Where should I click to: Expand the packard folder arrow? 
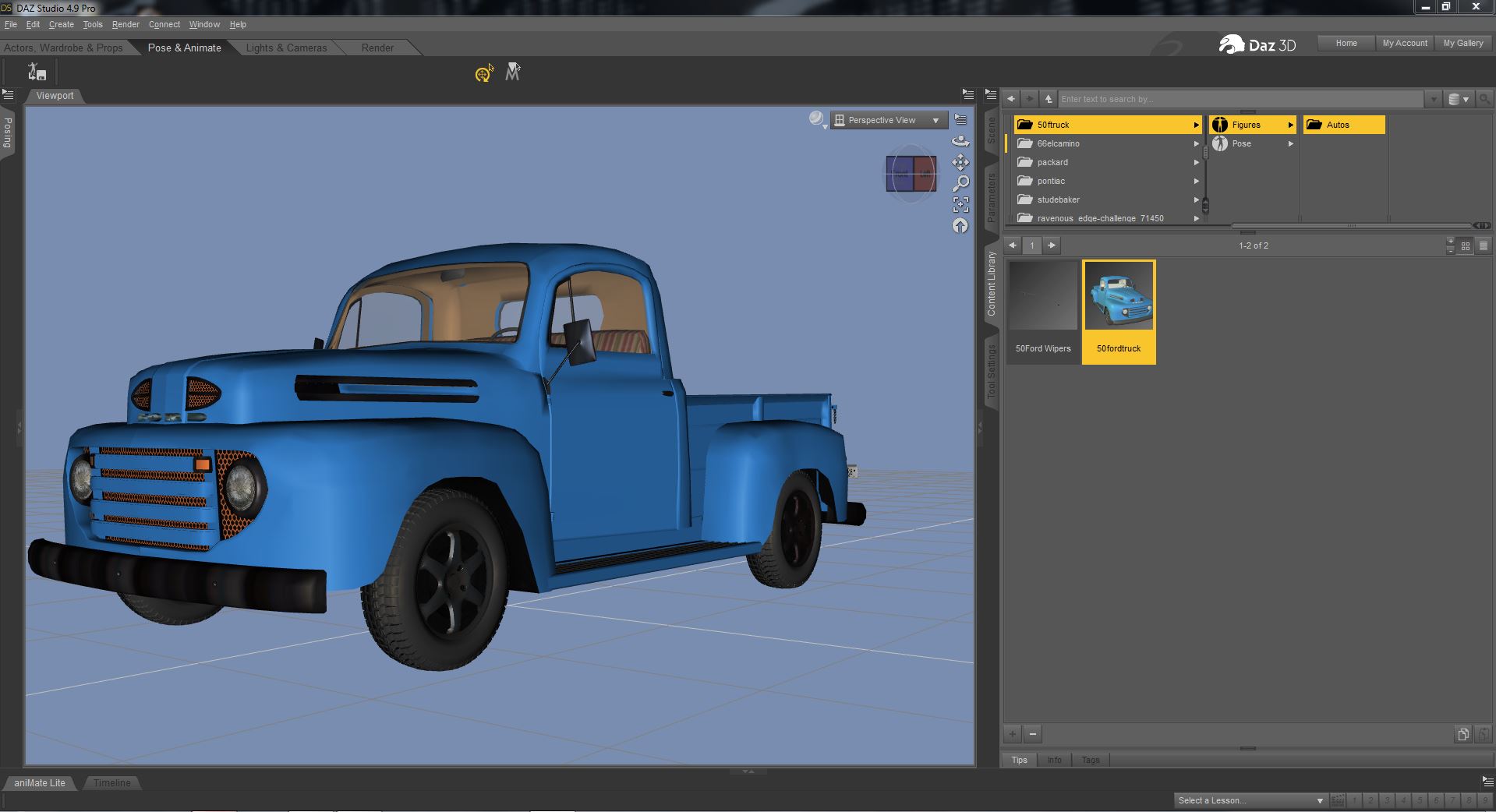1196,162
